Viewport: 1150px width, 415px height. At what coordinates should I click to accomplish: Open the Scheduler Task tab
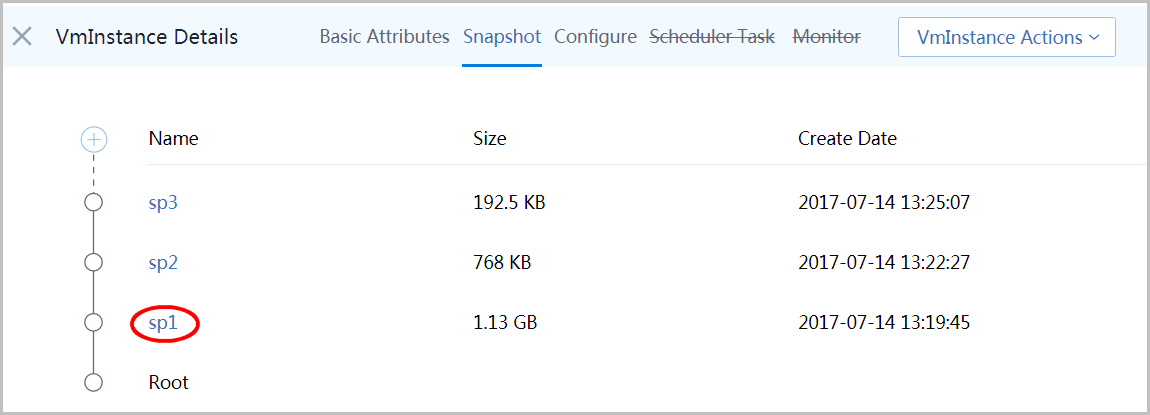pyautogui.click(x=712, y=37)
